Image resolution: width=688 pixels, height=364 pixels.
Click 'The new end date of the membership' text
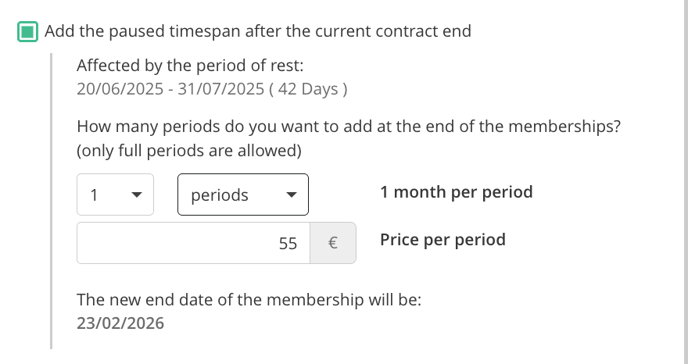point(249,300)
